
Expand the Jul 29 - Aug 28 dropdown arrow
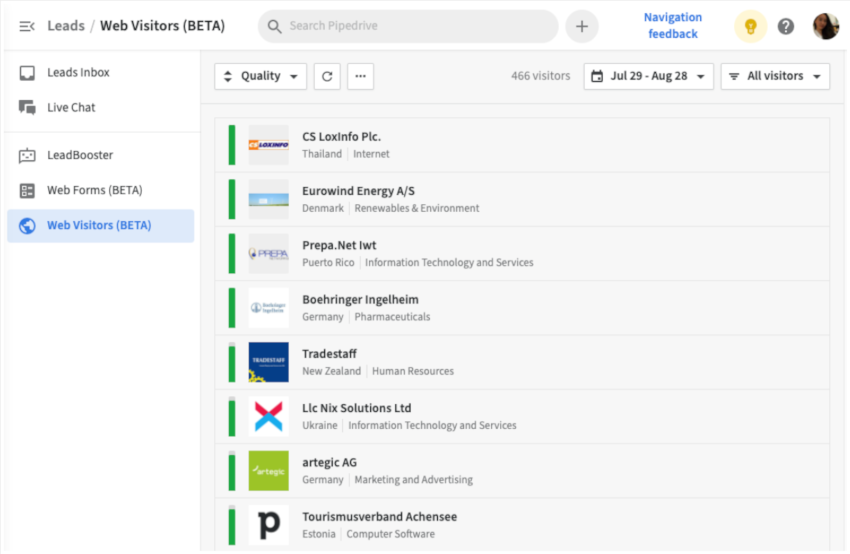coord(700,76)
